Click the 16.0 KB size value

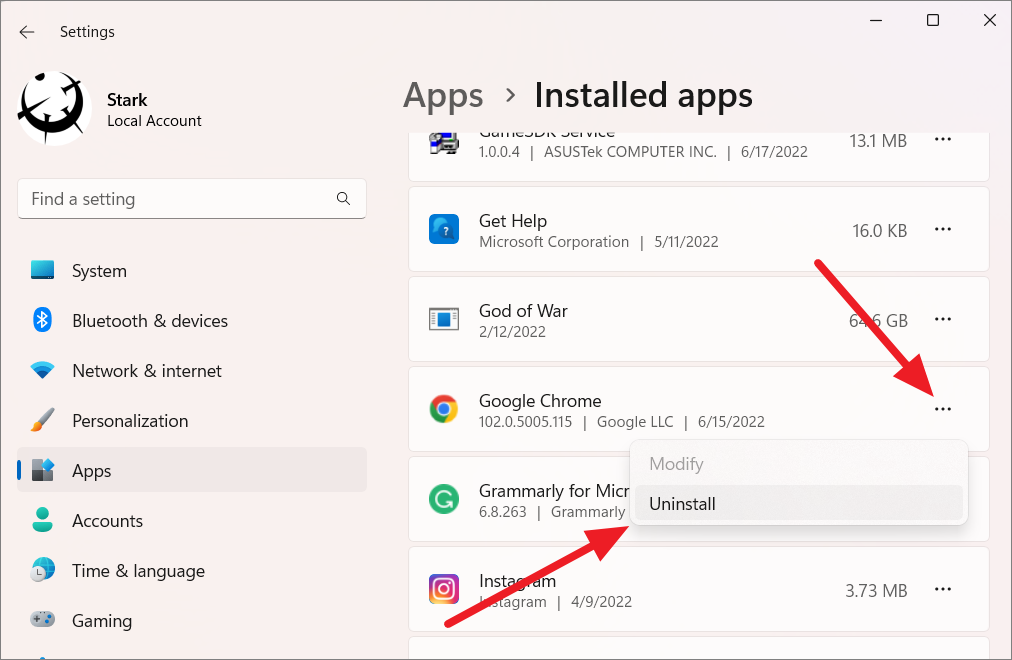coord(880,231)
